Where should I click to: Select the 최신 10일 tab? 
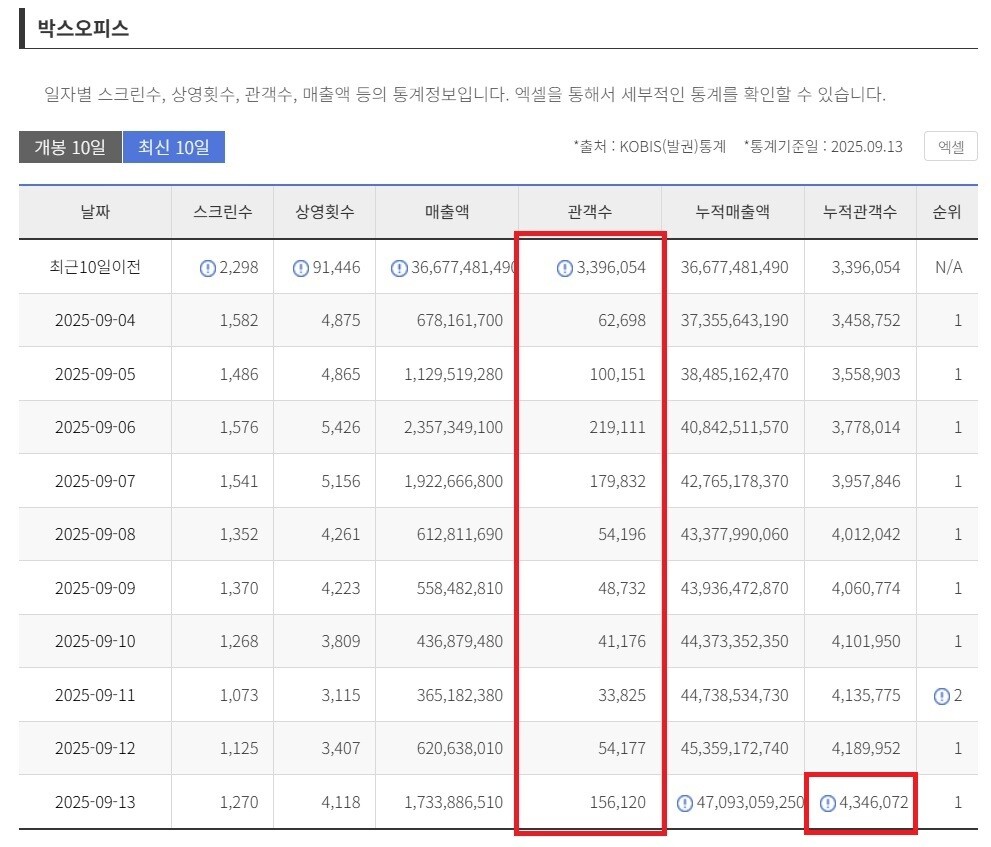click(174, 147)
